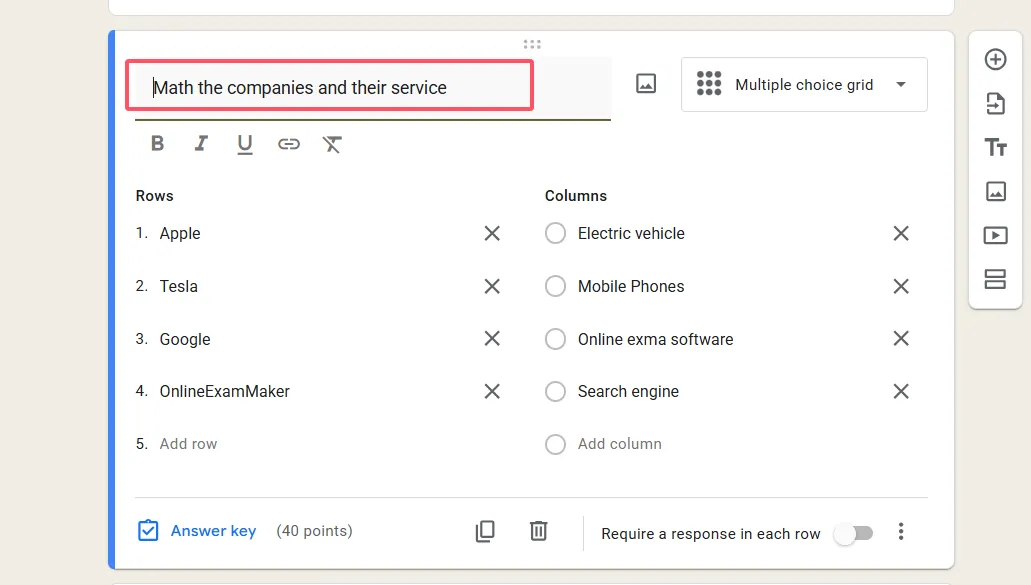
Task: Click Add row field
Action: [x=188, y=444]
